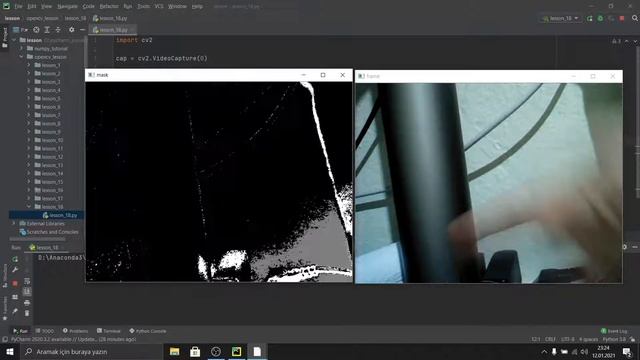Viewport: 640px width, 360px height.
Task: Show hidden system tray icons chevron
Action: tap(544, 351)
